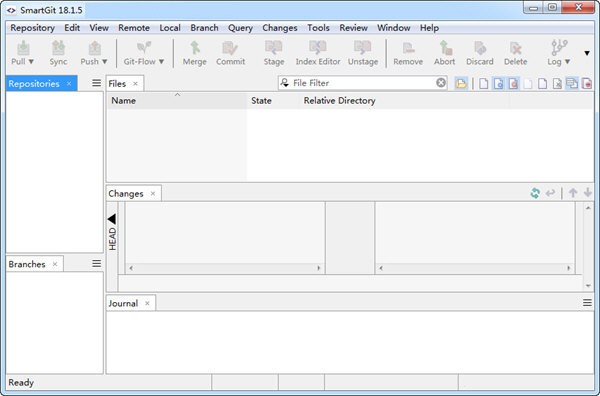Screen dimensions: 600x396
Task: Open the Remote menu
Action: click(x=134, y=28)
